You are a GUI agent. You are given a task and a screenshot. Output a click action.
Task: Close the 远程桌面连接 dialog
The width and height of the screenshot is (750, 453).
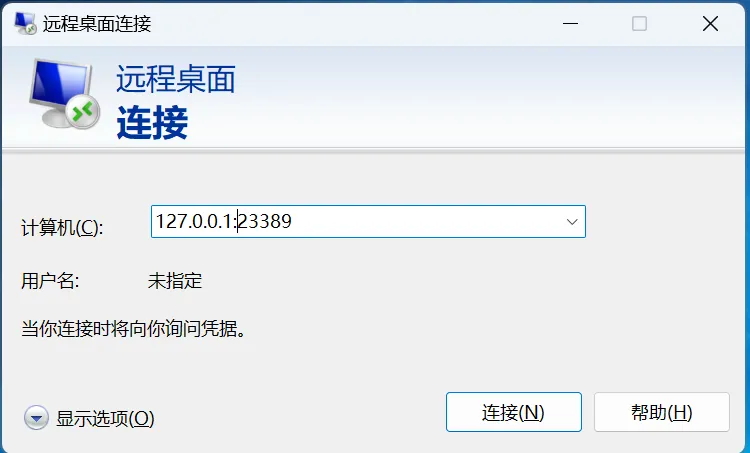point(710,23)
